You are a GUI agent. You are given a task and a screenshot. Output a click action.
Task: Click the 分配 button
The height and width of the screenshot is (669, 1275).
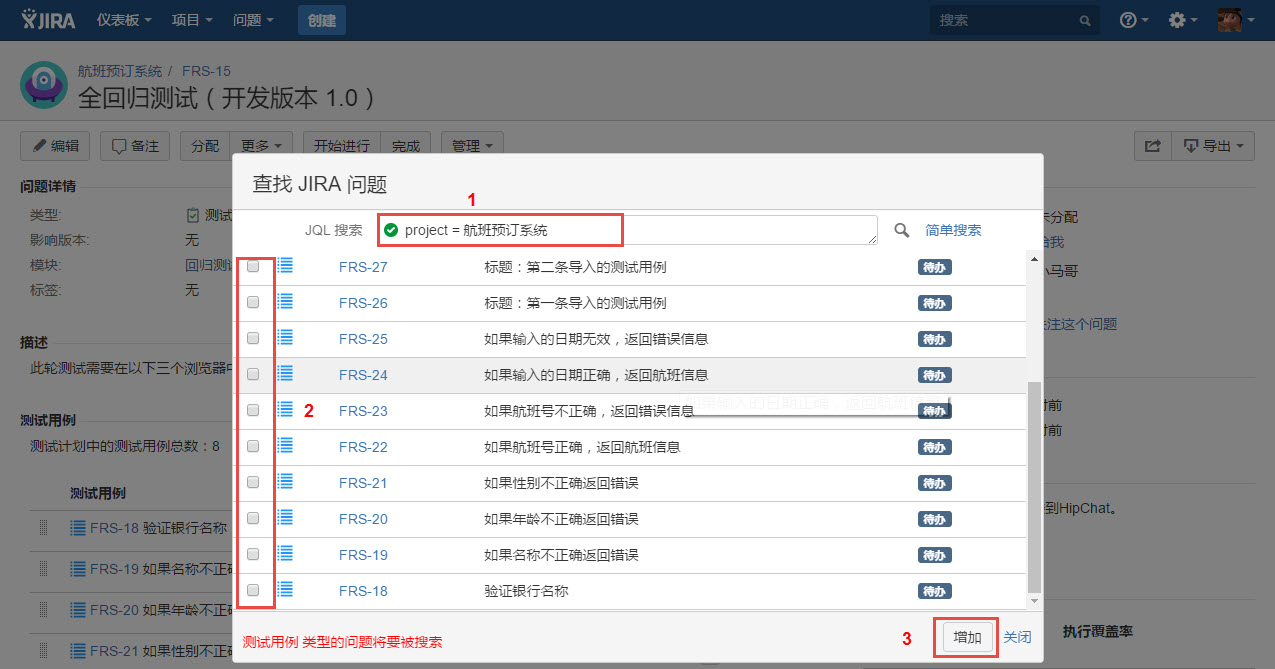point(205,146)
